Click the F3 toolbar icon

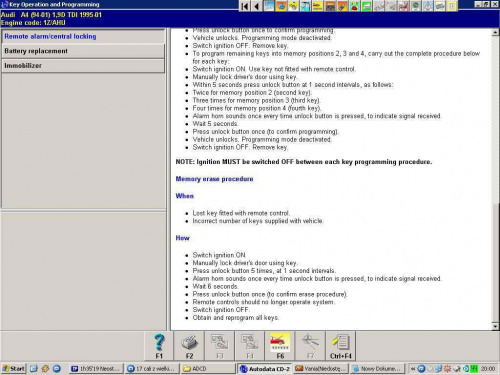220,346
